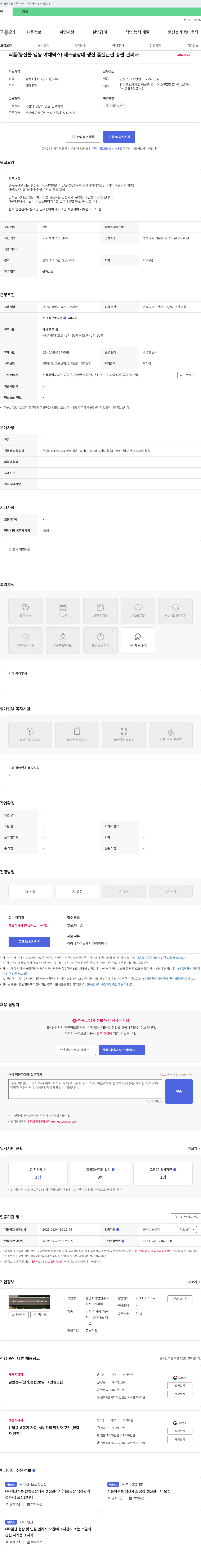Click the top 고용24 입사지원 button
This screenshot has width=201, height=1568.
click(119, 137)
